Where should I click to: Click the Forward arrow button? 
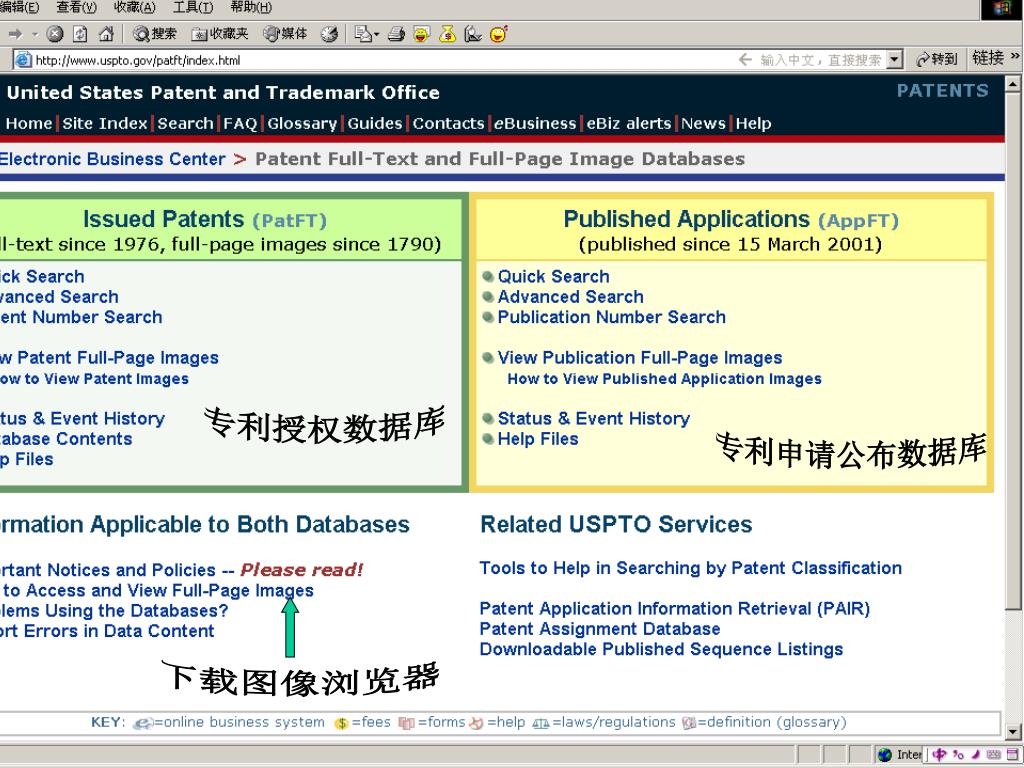click(x=16, y=34)
